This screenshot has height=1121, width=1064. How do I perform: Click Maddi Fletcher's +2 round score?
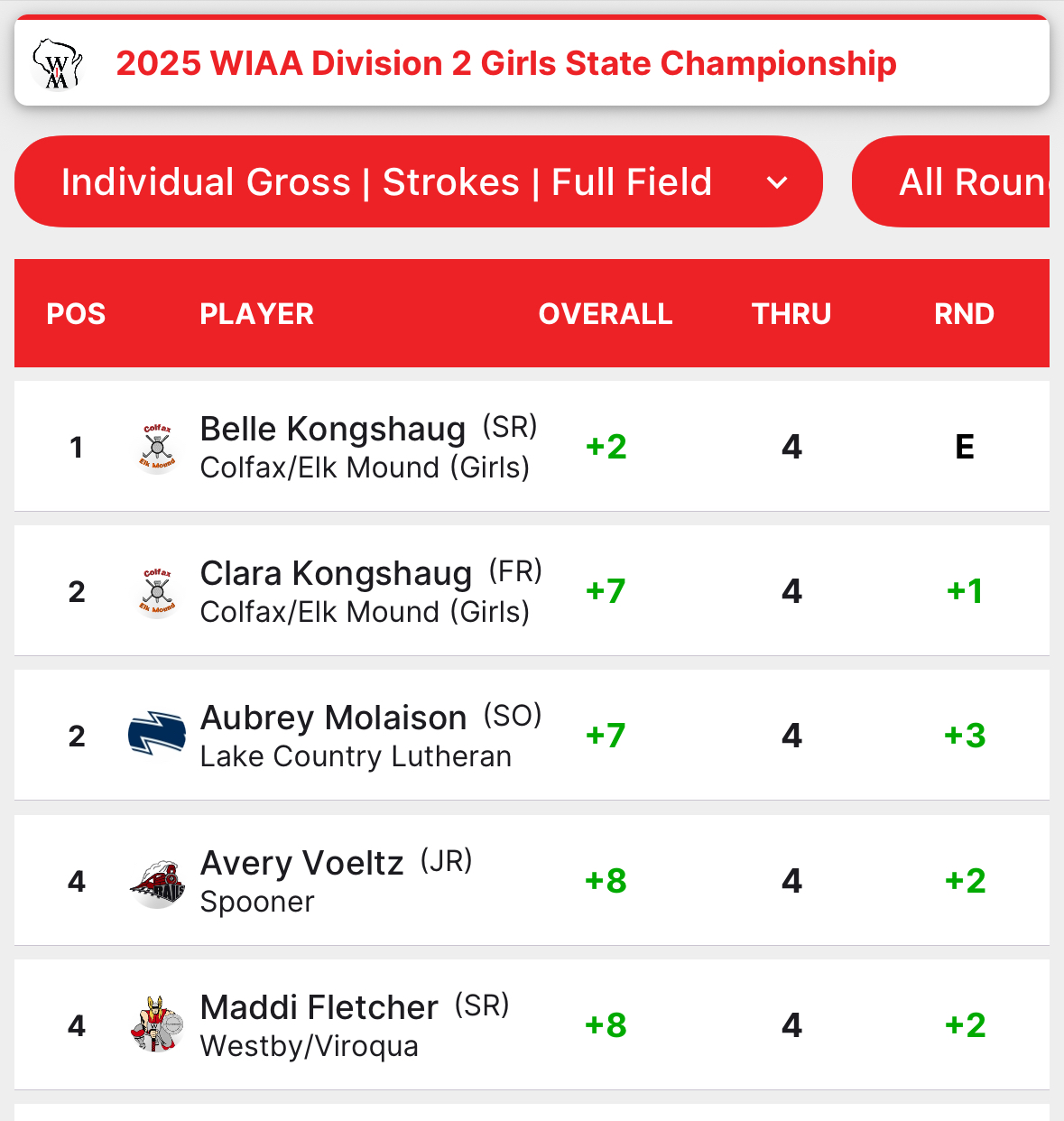[965, 1025]
